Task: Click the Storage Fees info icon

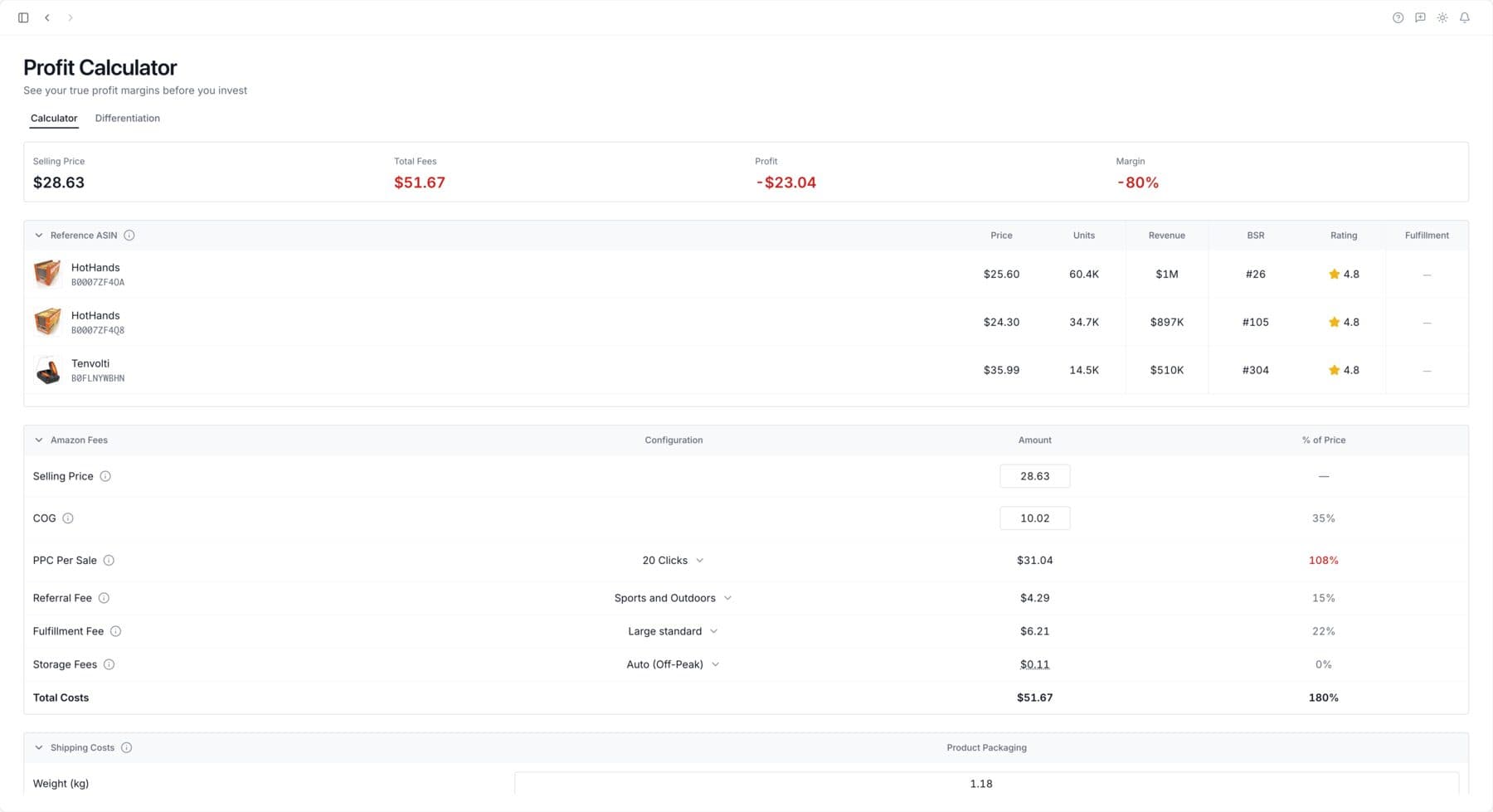Action: point(109,664)
